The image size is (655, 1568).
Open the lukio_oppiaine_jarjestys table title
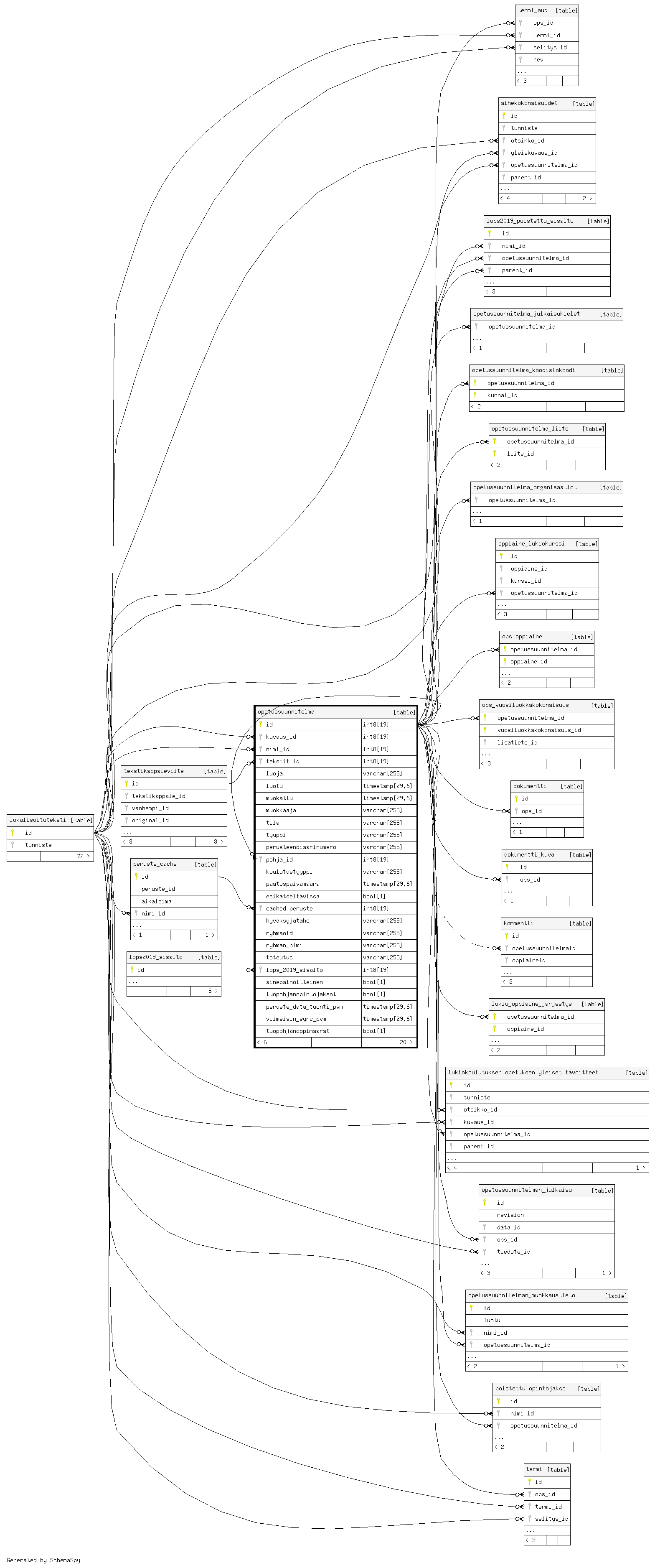(x=532, y=1004)
